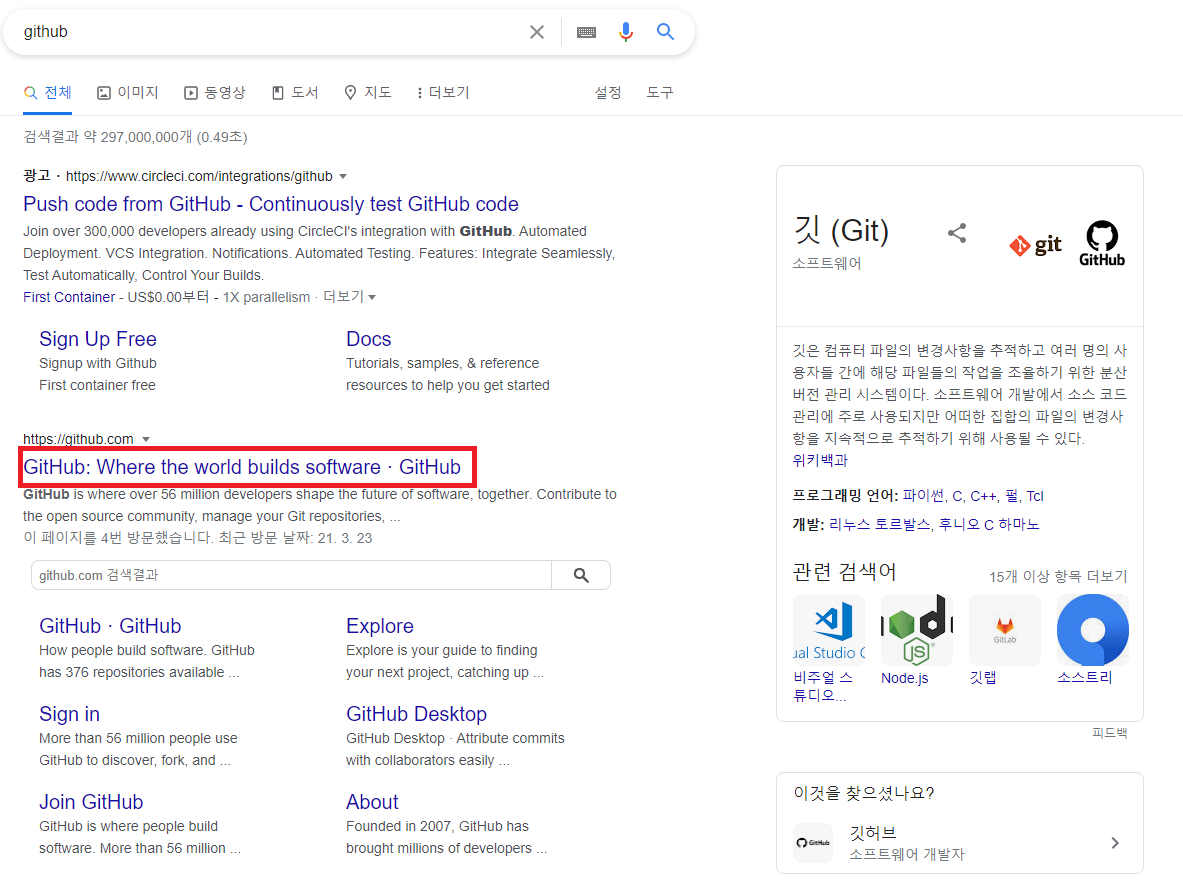Switch to the 동영상 tab
Screen dimensions: 1183x887
[x=215, y=93]
